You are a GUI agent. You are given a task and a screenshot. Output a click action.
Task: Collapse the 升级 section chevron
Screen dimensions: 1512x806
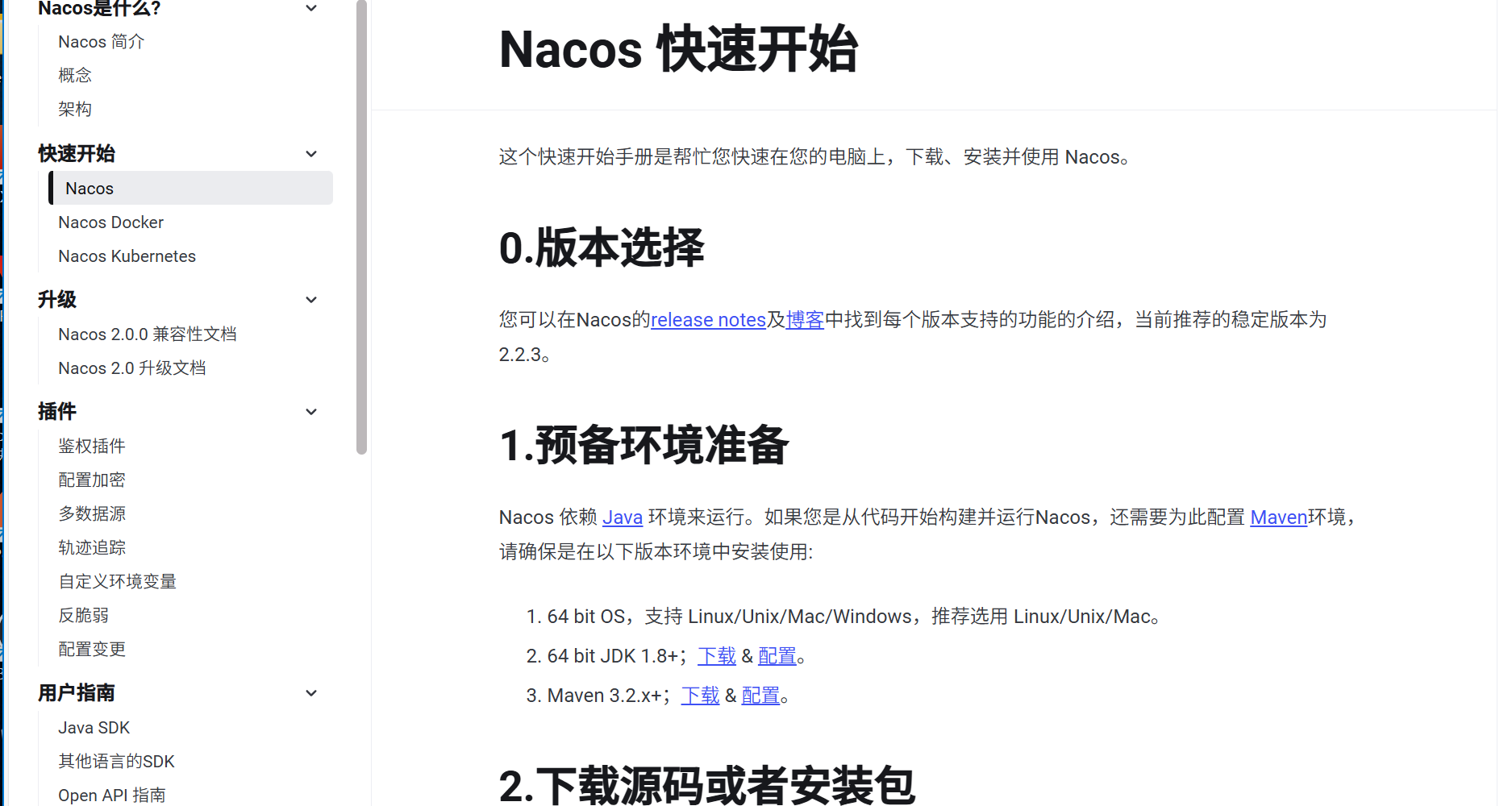pos(311,300)
